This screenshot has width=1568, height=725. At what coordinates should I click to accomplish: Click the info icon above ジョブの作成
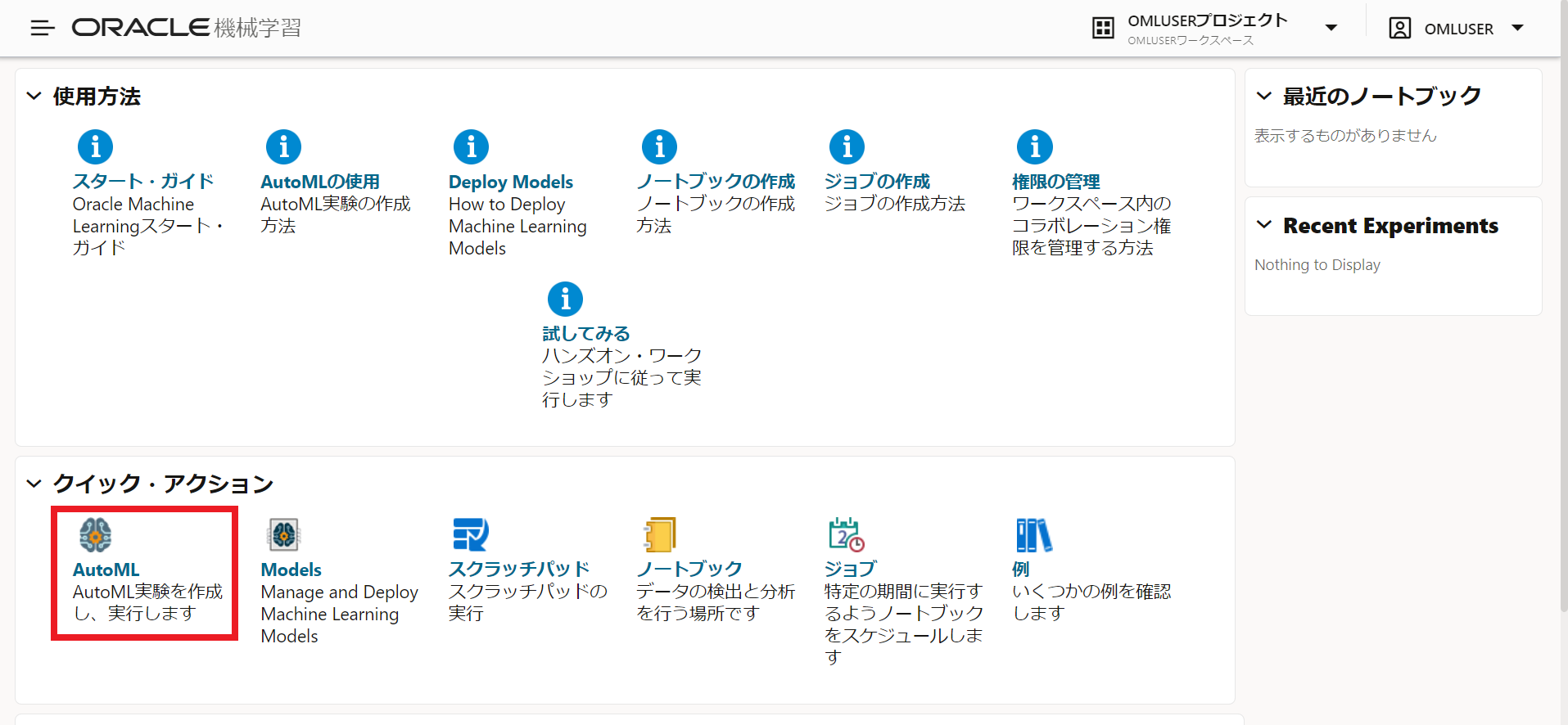coord(847,147)
